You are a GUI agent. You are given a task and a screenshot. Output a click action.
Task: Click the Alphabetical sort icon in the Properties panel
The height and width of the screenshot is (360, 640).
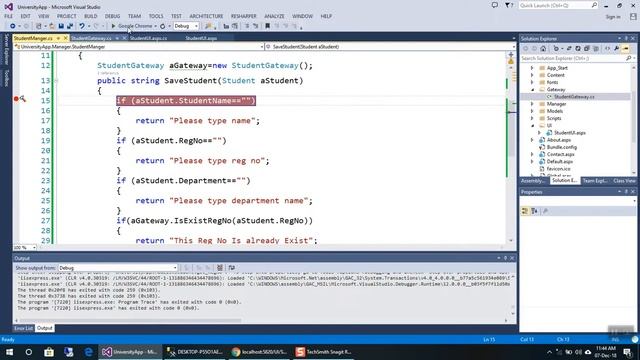[x=534, y=211]
